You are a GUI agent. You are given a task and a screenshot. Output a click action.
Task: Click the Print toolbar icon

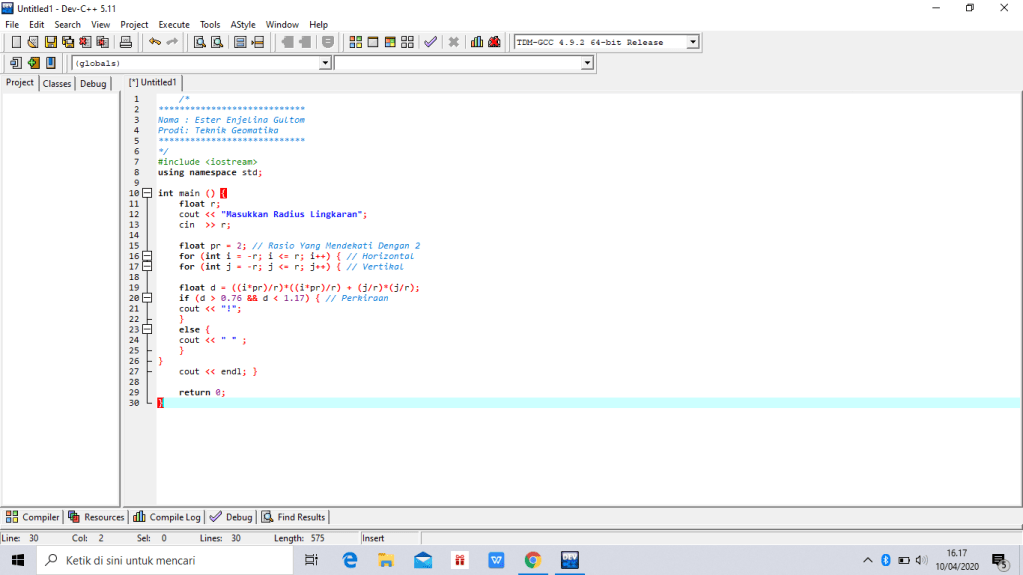click(126, 42)
